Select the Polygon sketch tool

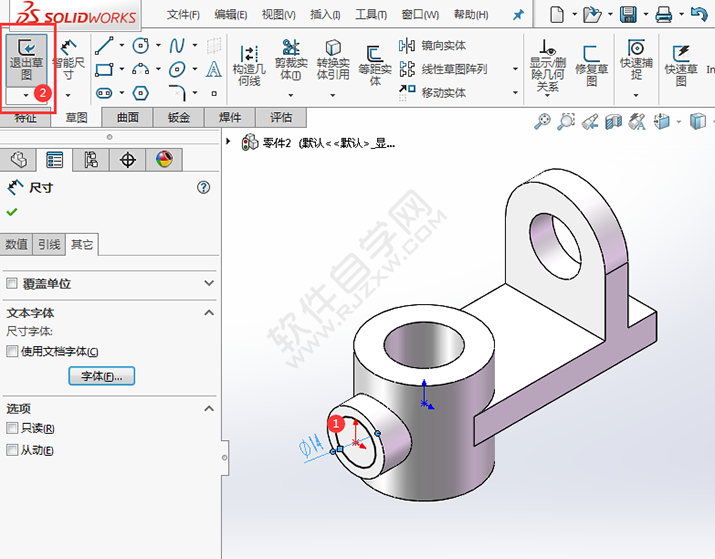[x=140, y=93]
